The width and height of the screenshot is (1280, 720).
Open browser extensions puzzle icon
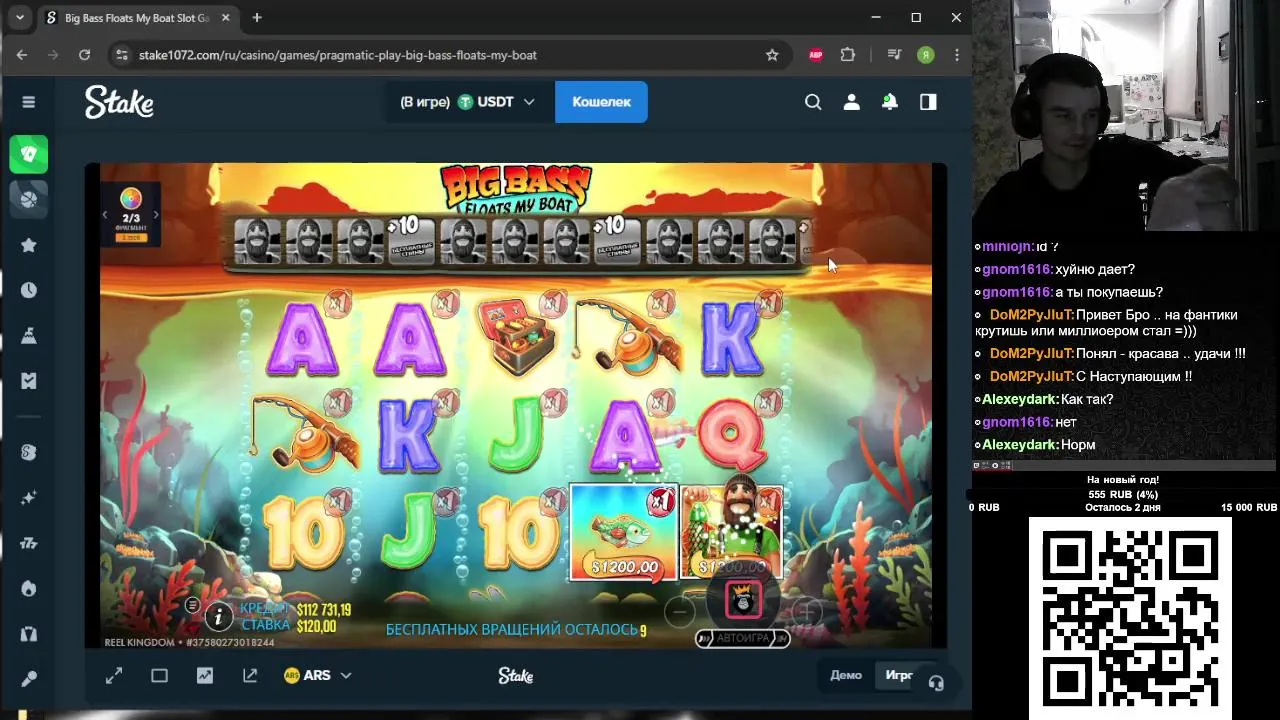[848, 55]
